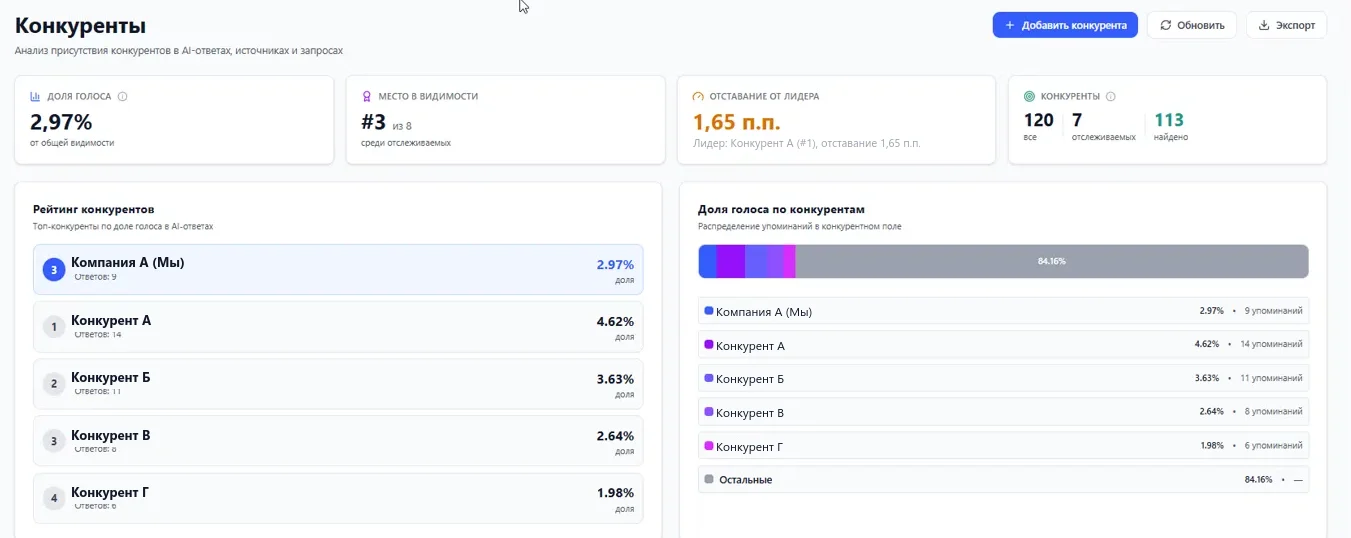The height and width of the screenshot is (538, 1351).
Task: Click 4.62% share value for Конкурент А
Action: tap(615, 321)
